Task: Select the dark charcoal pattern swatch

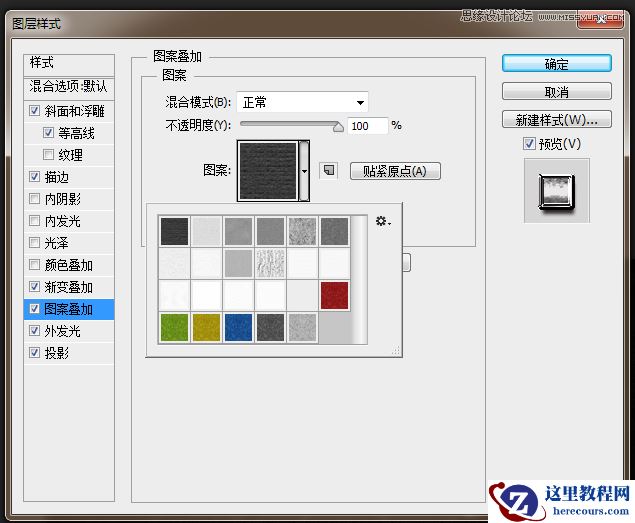Action: (x=174, y=231)
